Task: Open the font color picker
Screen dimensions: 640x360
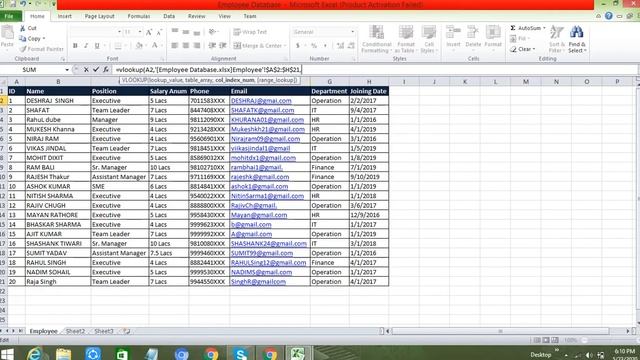Action: [x=156, y=46]
